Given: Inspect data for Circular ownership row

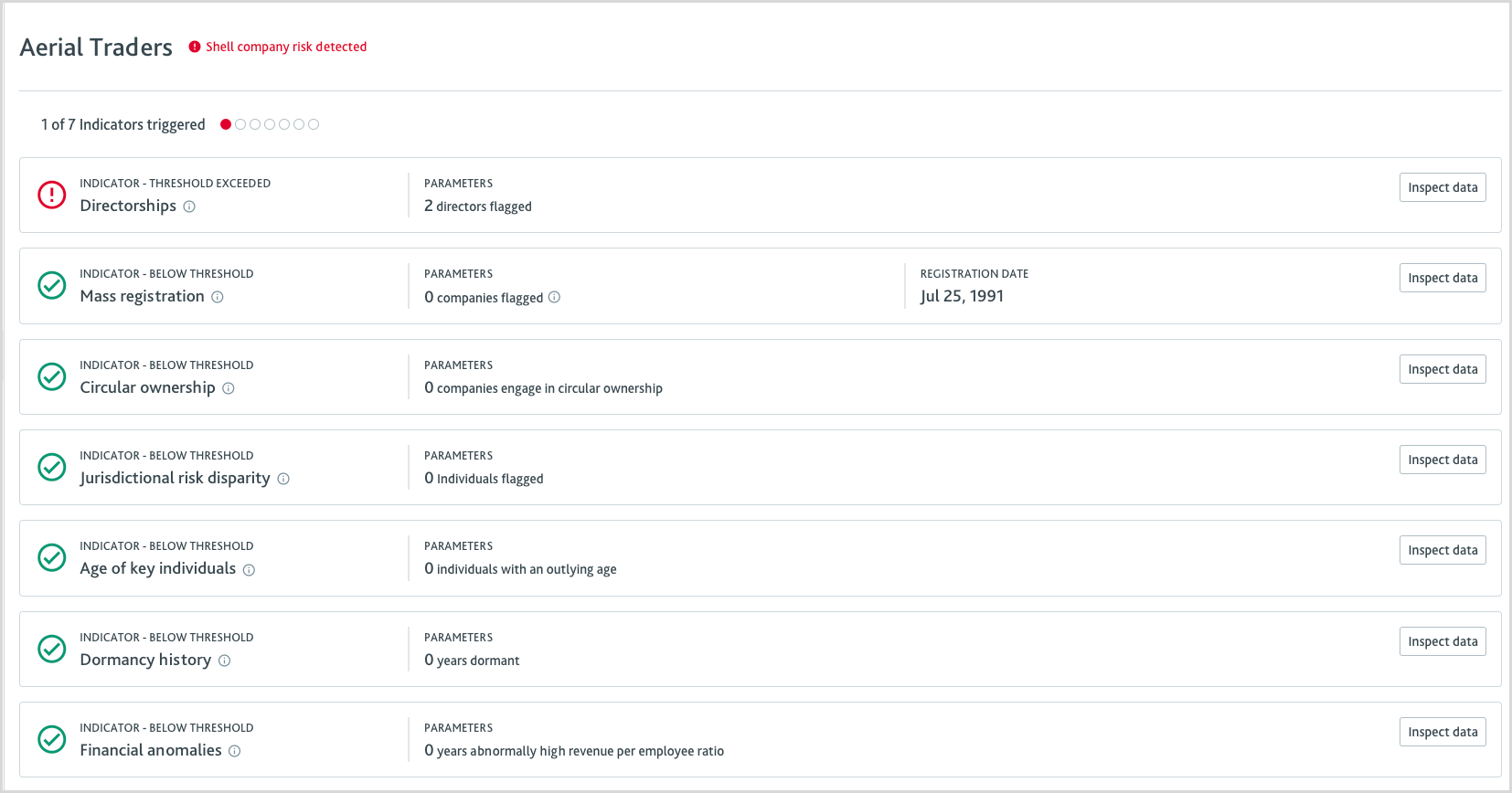Looking at the screenshot, I should [1443, 369].
